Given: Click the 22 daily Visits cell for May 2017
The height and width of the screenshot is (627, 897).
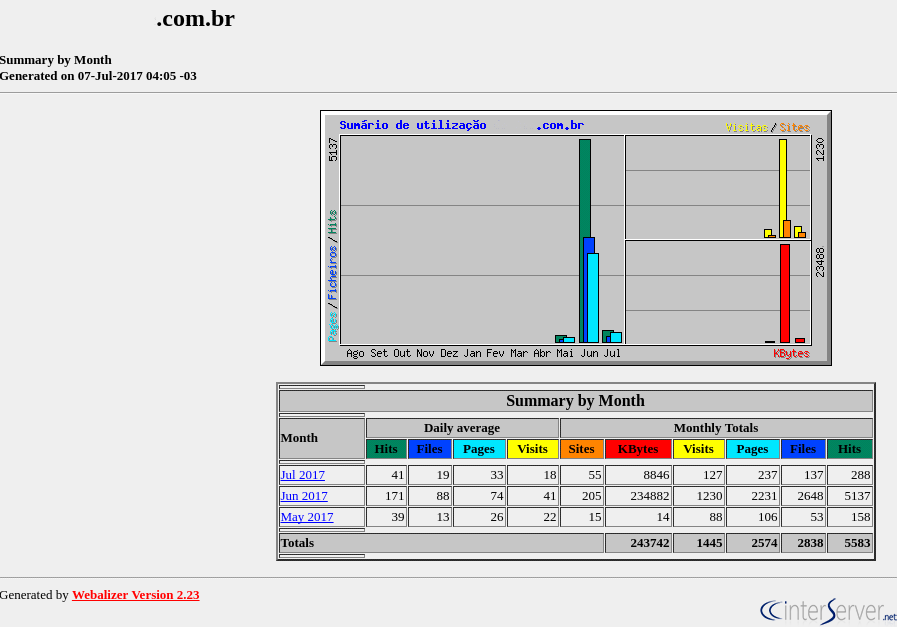Looking at the screenshot, I should (x=533, y=517).
